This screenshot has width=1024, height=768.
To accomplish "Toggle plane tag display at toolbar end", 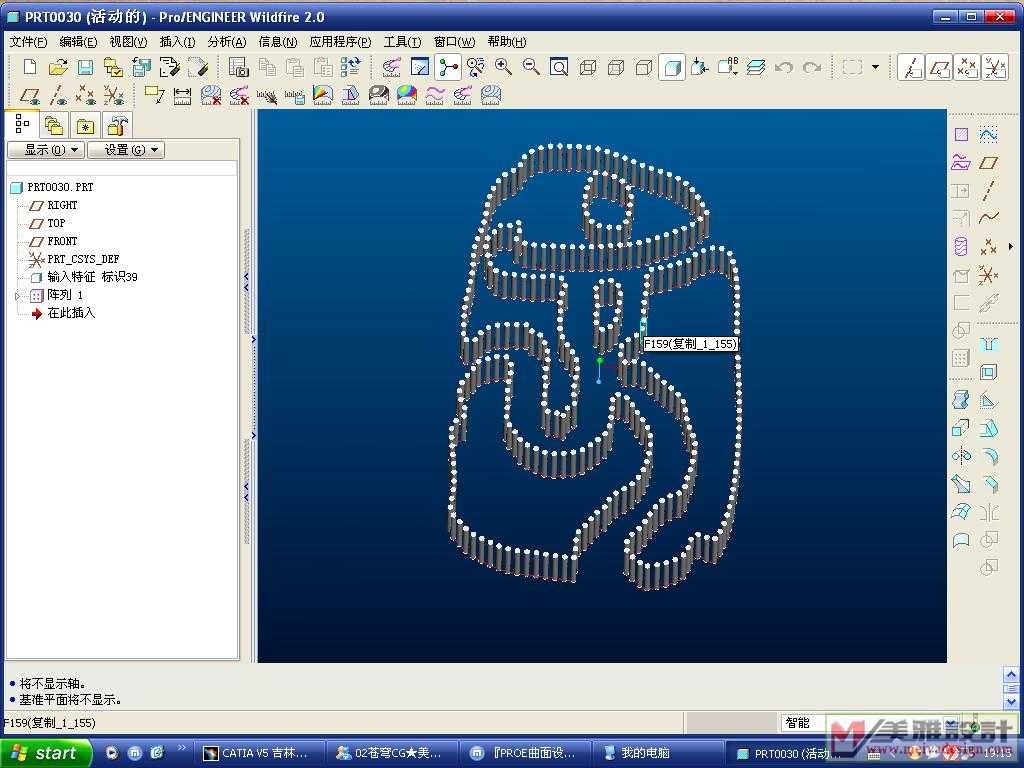I will tap(939, 67).
